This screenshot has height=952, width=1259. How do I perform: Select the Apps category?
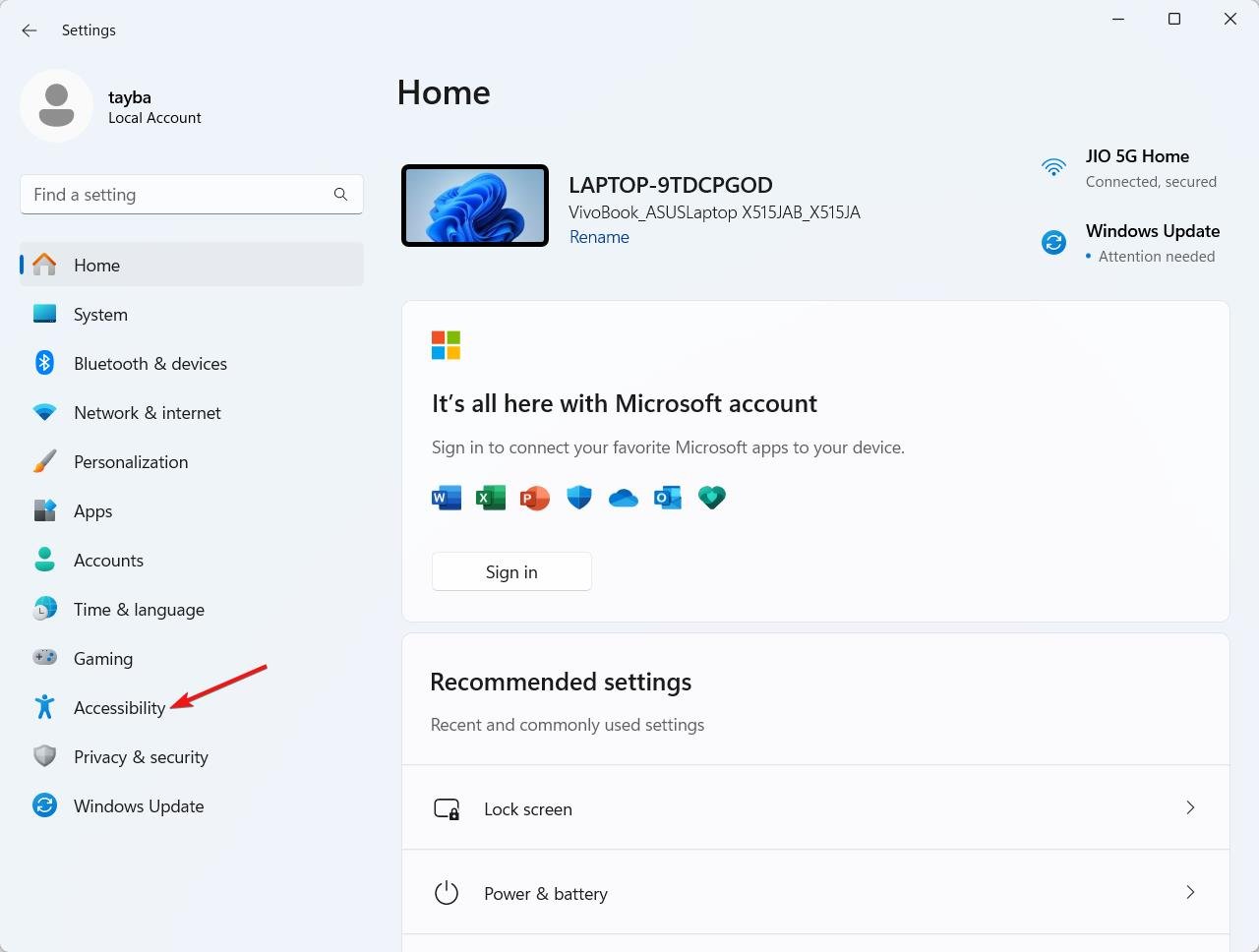[192, 510]
